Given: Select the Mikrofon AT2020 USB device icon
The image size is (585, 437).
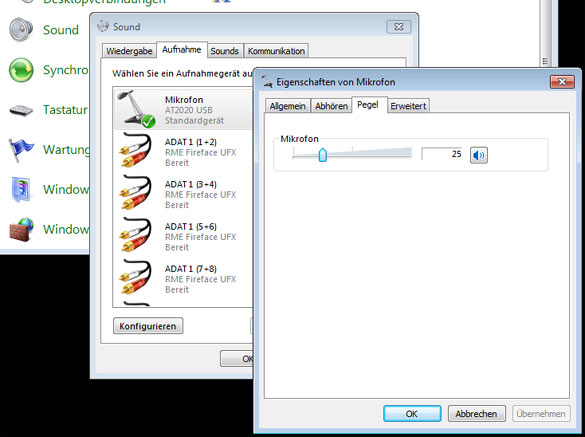Looking at the screenshot, I should click(x=136, y=109).
